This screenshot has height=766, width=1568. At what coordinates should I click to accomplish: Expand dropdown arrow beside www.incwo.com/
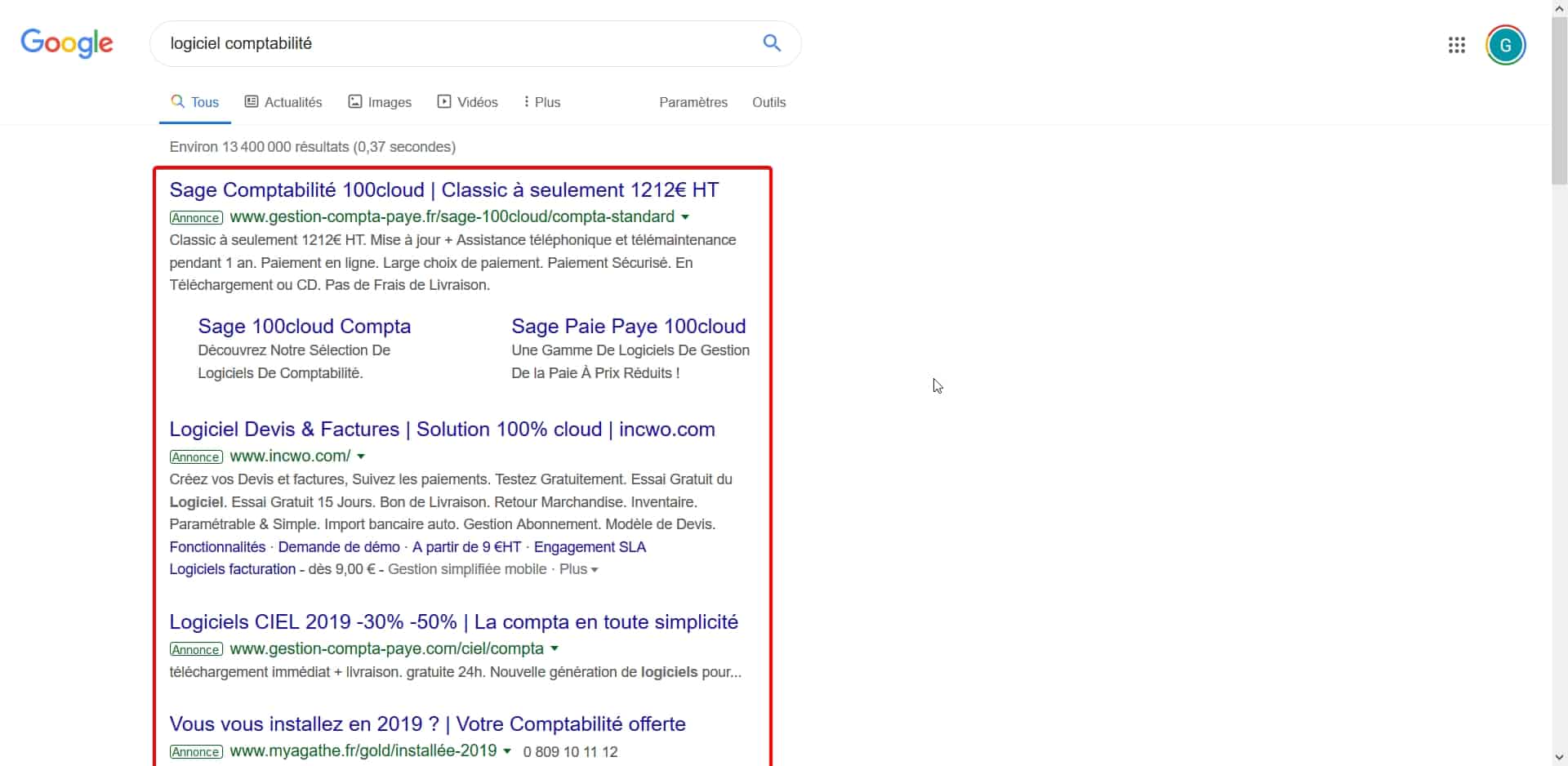361,456
